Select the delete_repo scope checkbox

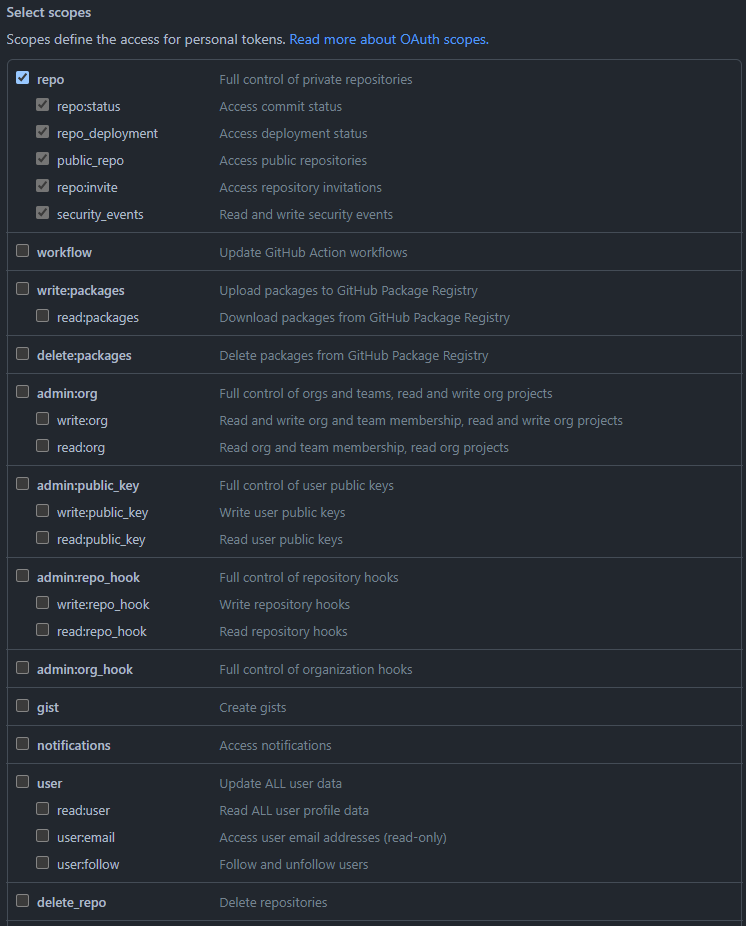[23, 901]
